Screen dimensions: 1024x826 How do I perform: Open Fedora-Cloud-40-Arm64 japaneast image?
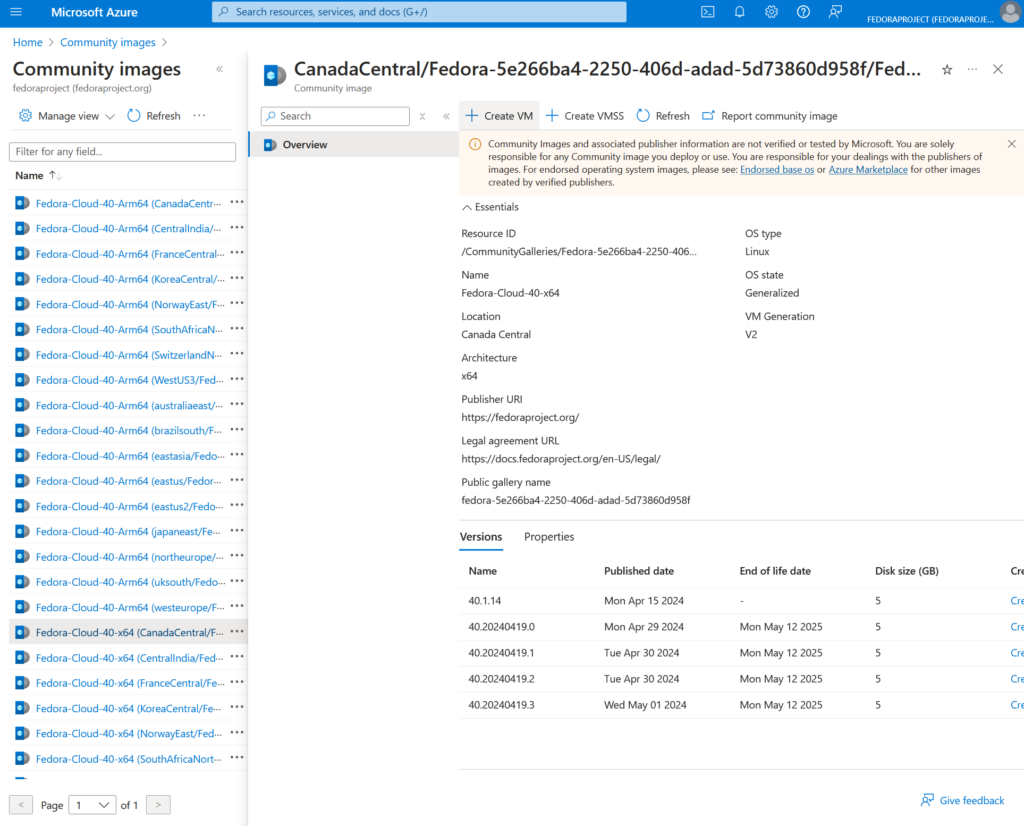point(128,532)
